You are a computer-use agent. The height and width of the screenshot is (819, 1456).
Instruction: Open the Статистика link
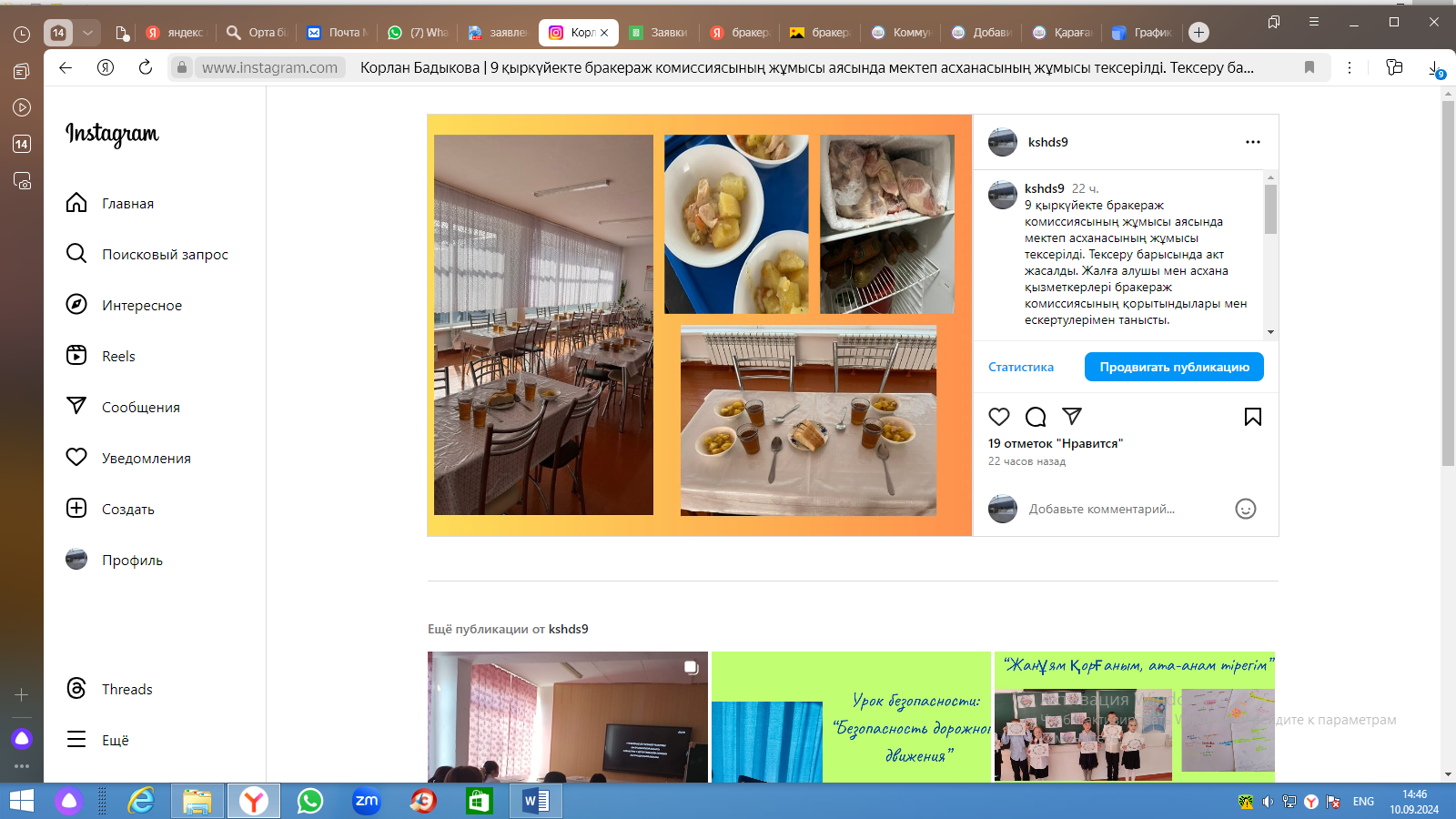1021,367
